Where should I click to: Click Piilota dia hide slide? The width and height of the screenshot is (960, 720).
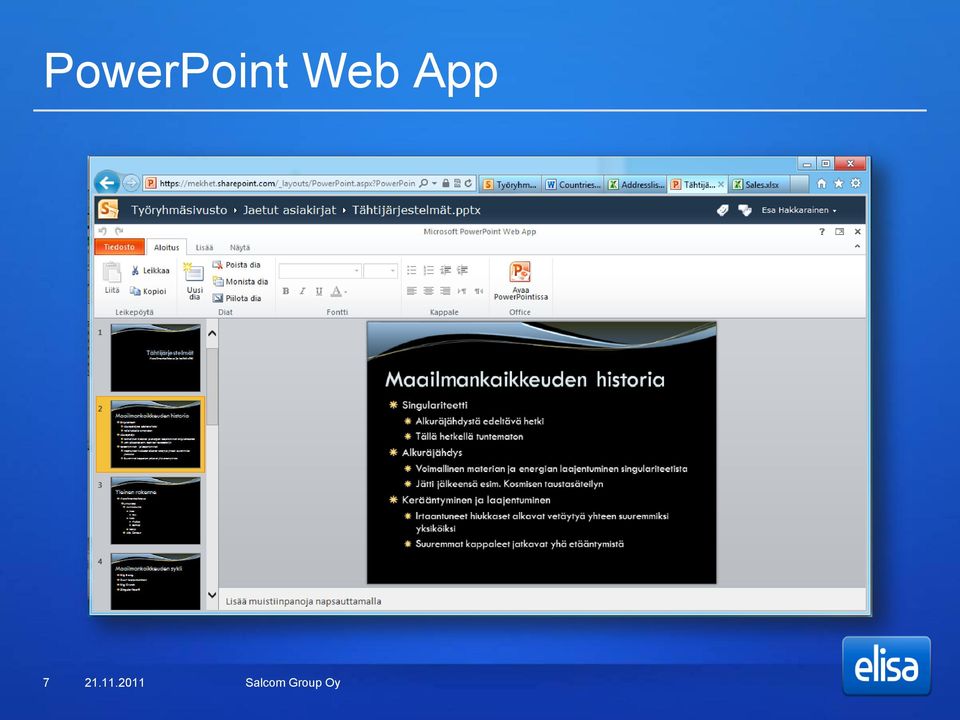pyautogui.click(x=237, y=298)
